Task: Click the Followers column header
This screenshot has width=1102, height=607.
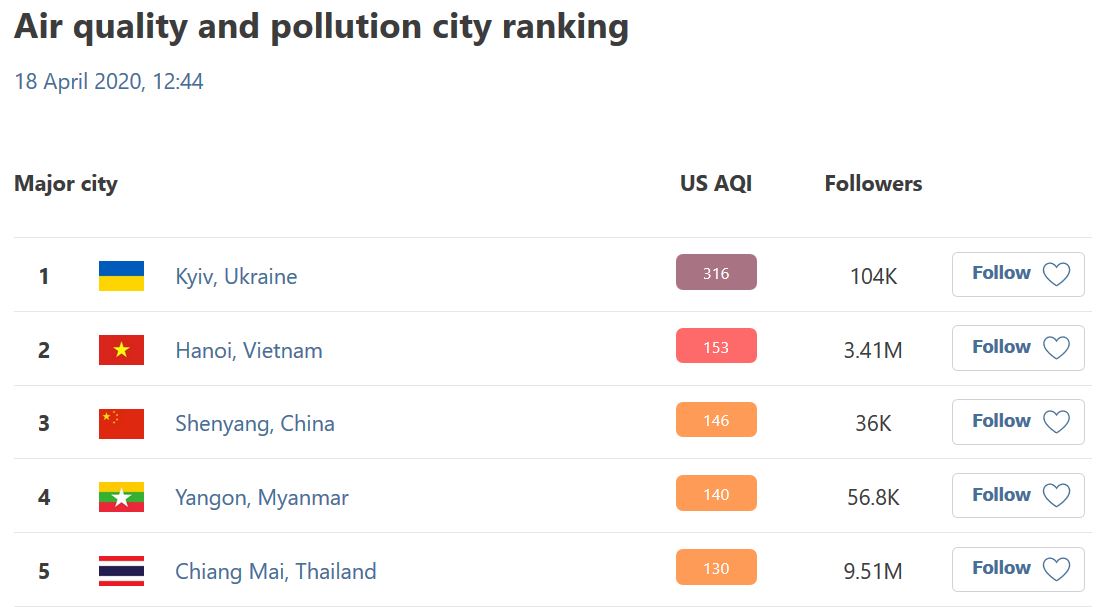Action: point(873,184)
